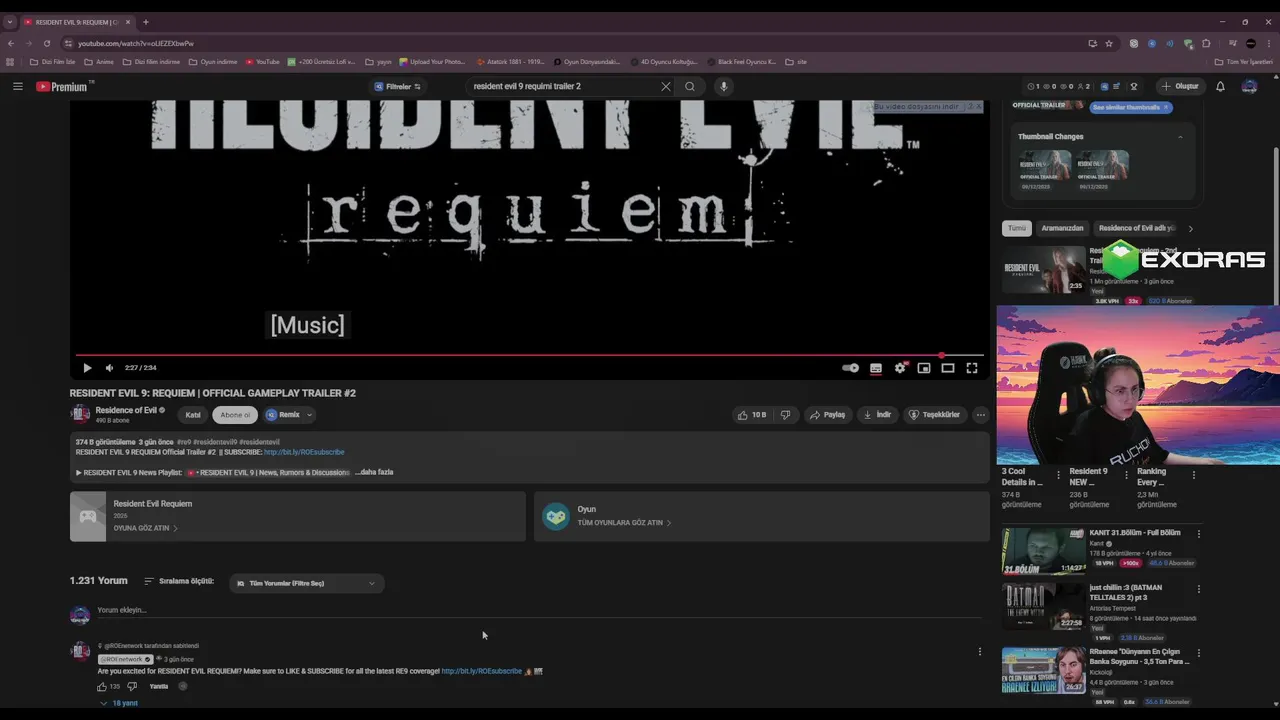The height and width of the screenshot is (720, 1280).
Task: Open account avatar menu top right
Action: [1249, 87]
